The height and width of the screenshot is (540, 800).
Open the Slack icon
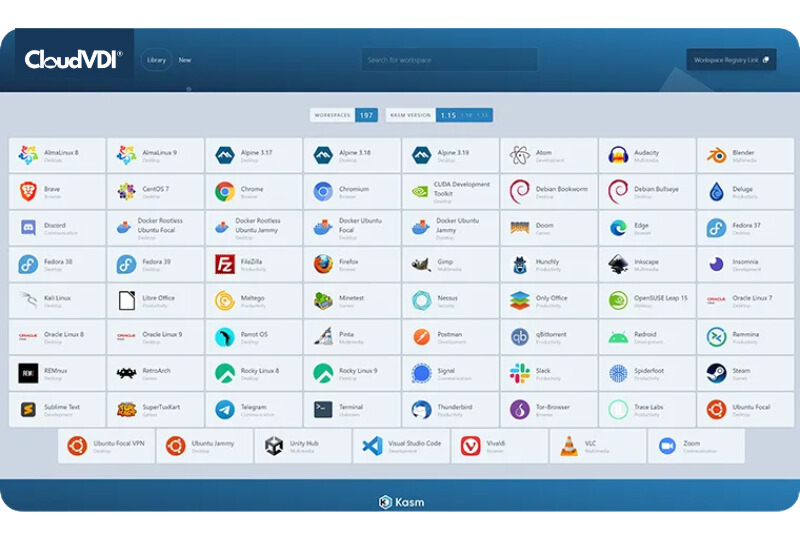[x=520, y=373]
